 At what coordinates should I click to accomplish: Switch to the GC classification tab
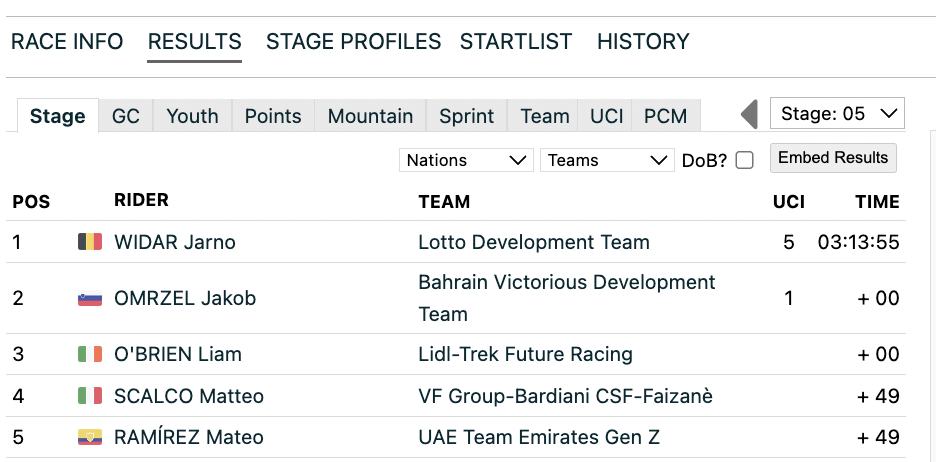point(125,116)
